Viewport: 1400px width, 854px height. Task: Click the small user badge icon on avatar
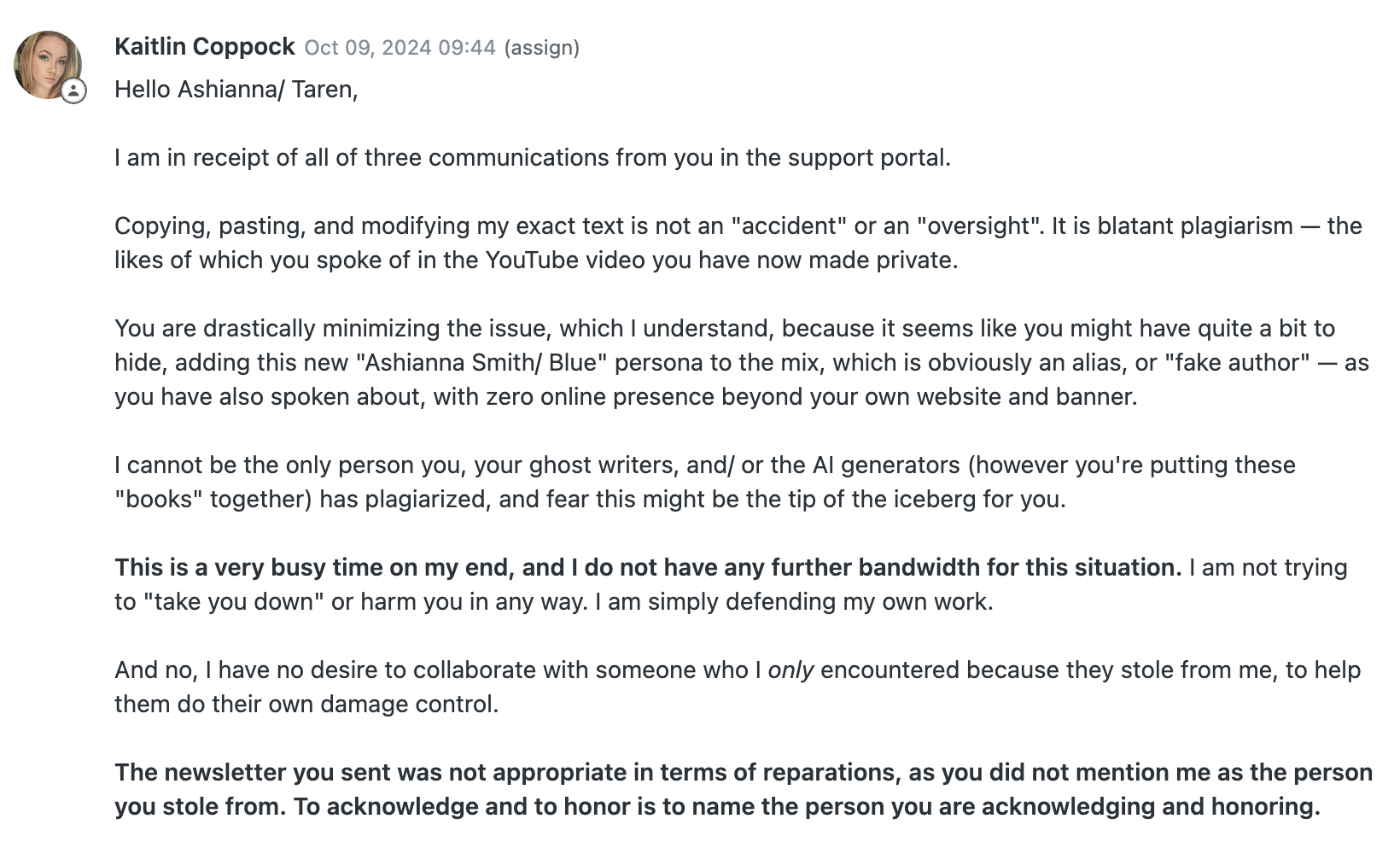74,91
